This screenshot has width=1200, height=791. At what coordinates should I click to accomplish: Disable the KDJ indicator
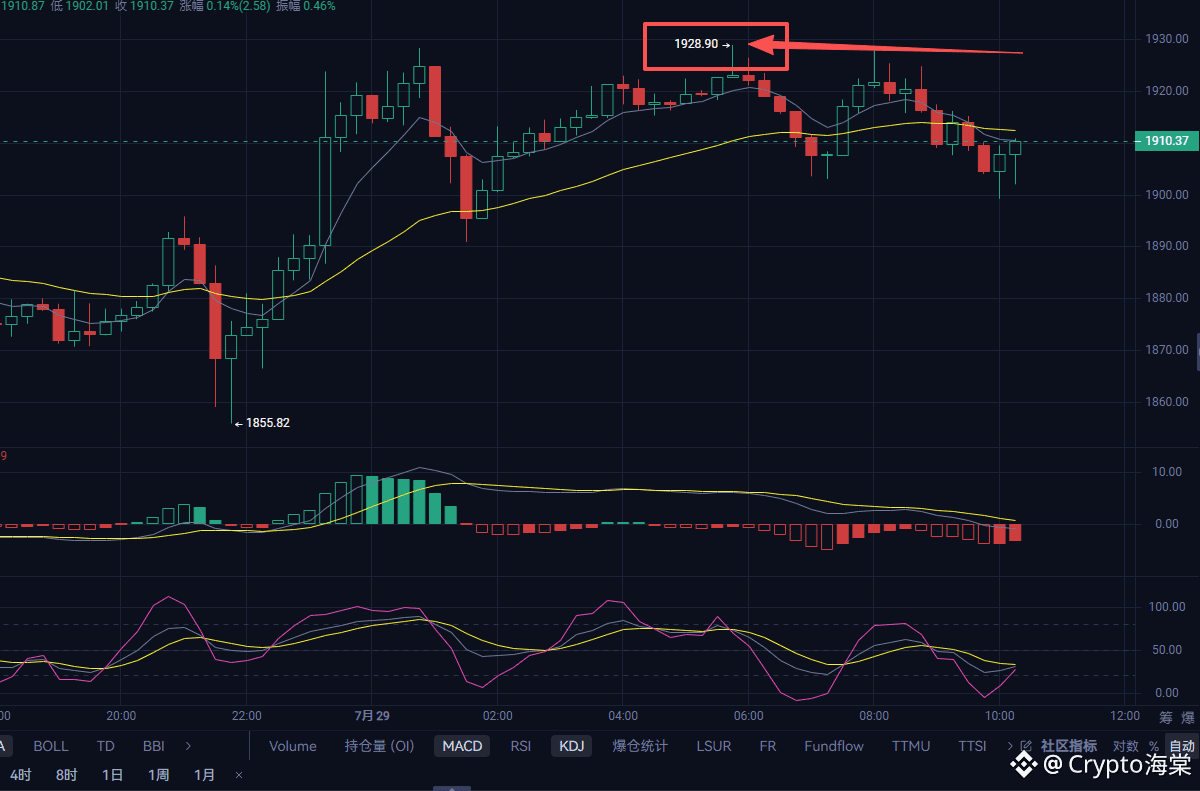click(571, 746)
